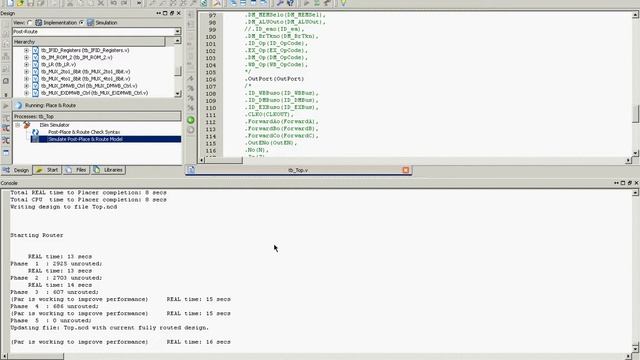This screenshot has width=640, height=360.
Task: Click the 'Processes: tb_Top' panel header
Action: point(97,116)
